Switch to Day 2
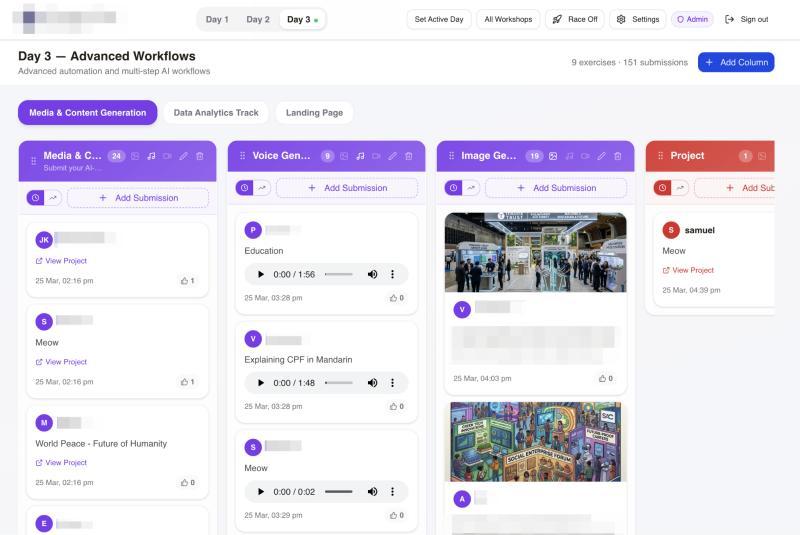Viewport: 800px width, 535px height. pyautogui.click(x=258, y=19)
